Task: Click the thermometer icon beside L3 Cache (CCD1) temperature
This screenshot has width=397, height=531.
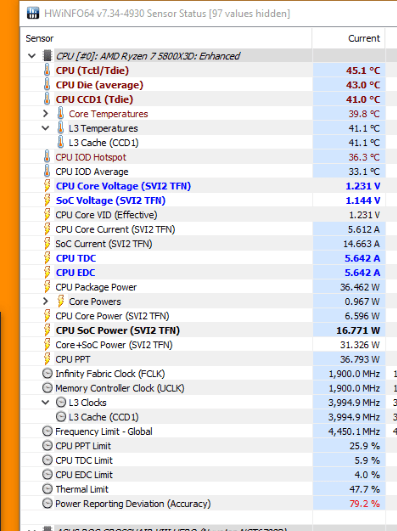Action: point(60,143)
